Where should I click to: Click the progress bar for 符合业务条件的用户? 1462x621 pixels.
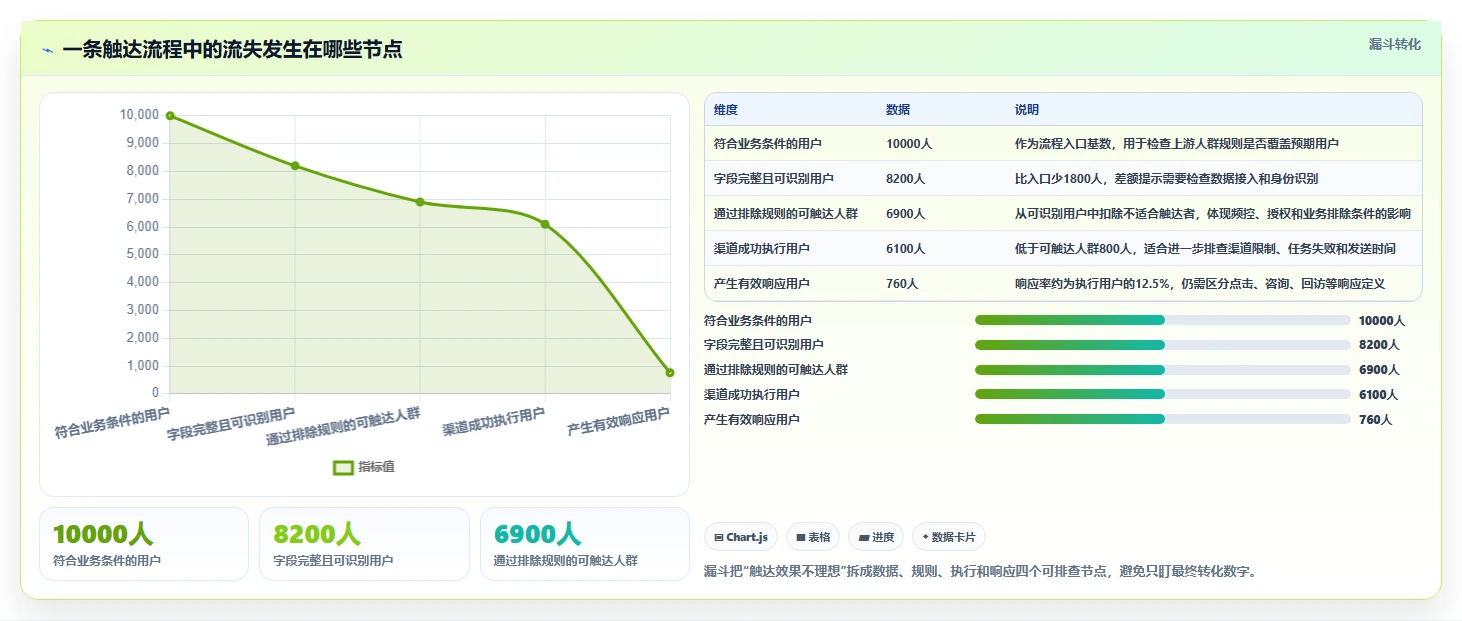point(1162,320)
